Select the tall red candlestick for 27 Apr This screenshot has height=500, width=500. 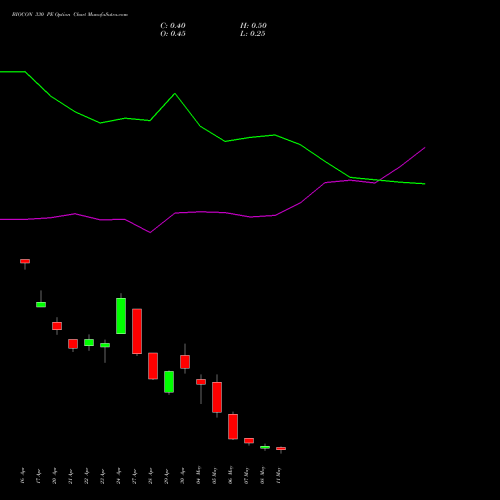point(137,331)
